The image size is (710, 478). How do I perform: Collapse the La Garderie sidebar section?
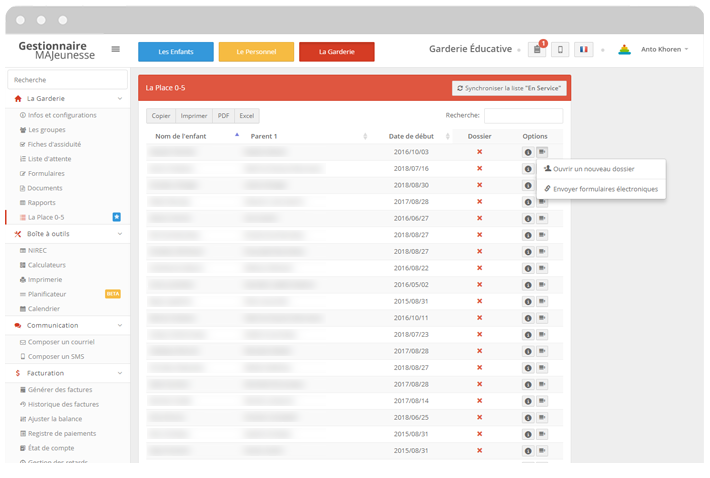pyautogui.click(x=120, y=99)
